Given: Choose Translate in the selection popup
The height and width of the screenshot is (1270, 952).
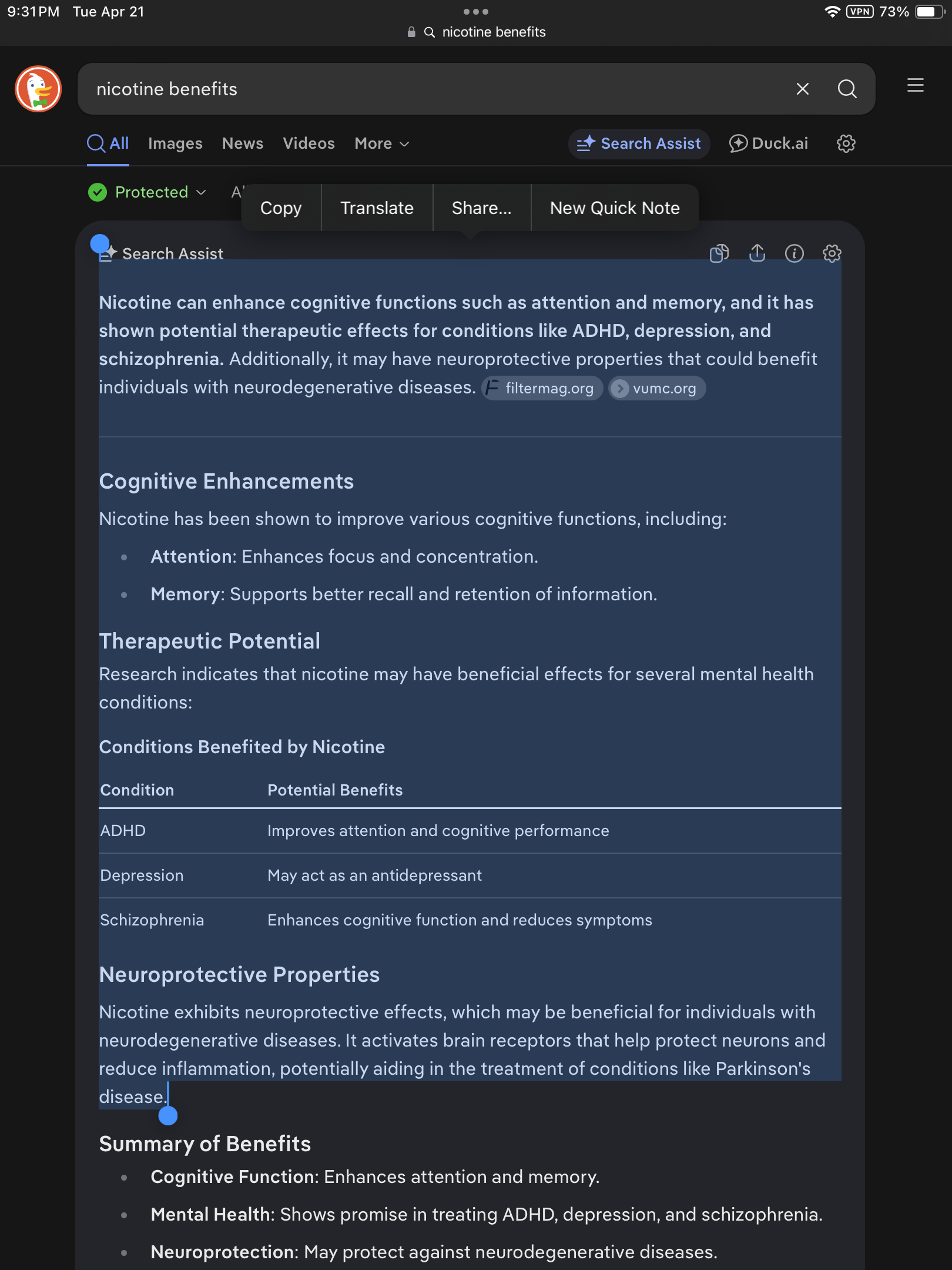Looking at the screenshot, I should pyautogui.click(x=377, y=208).
